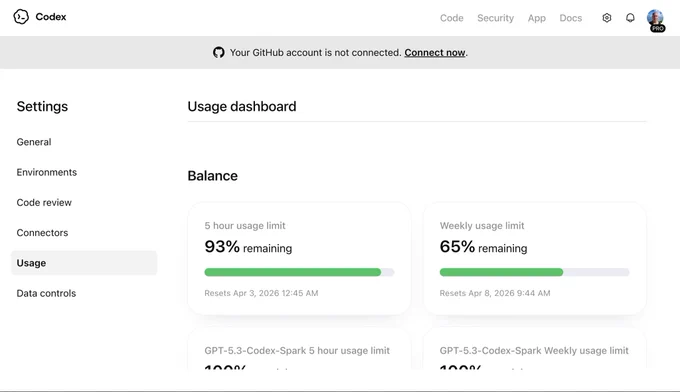
Task: Open the Code tab in top navigation
Action: click(x=451, y=18)
